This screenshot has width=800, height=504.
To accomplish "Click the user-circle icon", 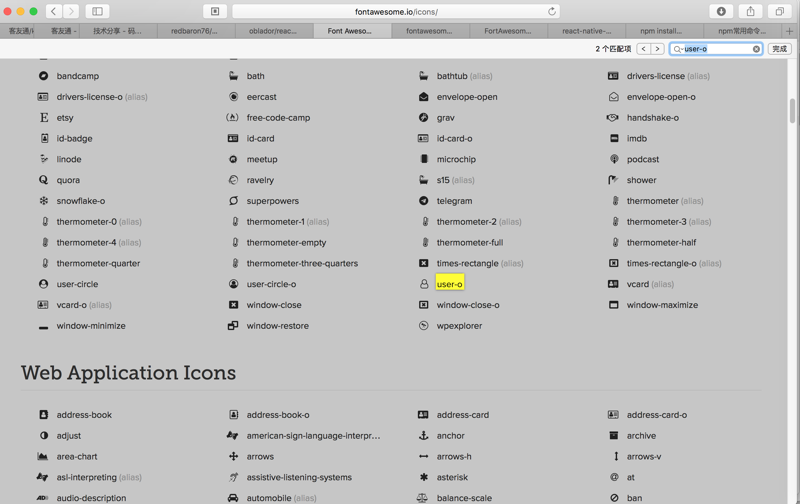I will (43, 284).
